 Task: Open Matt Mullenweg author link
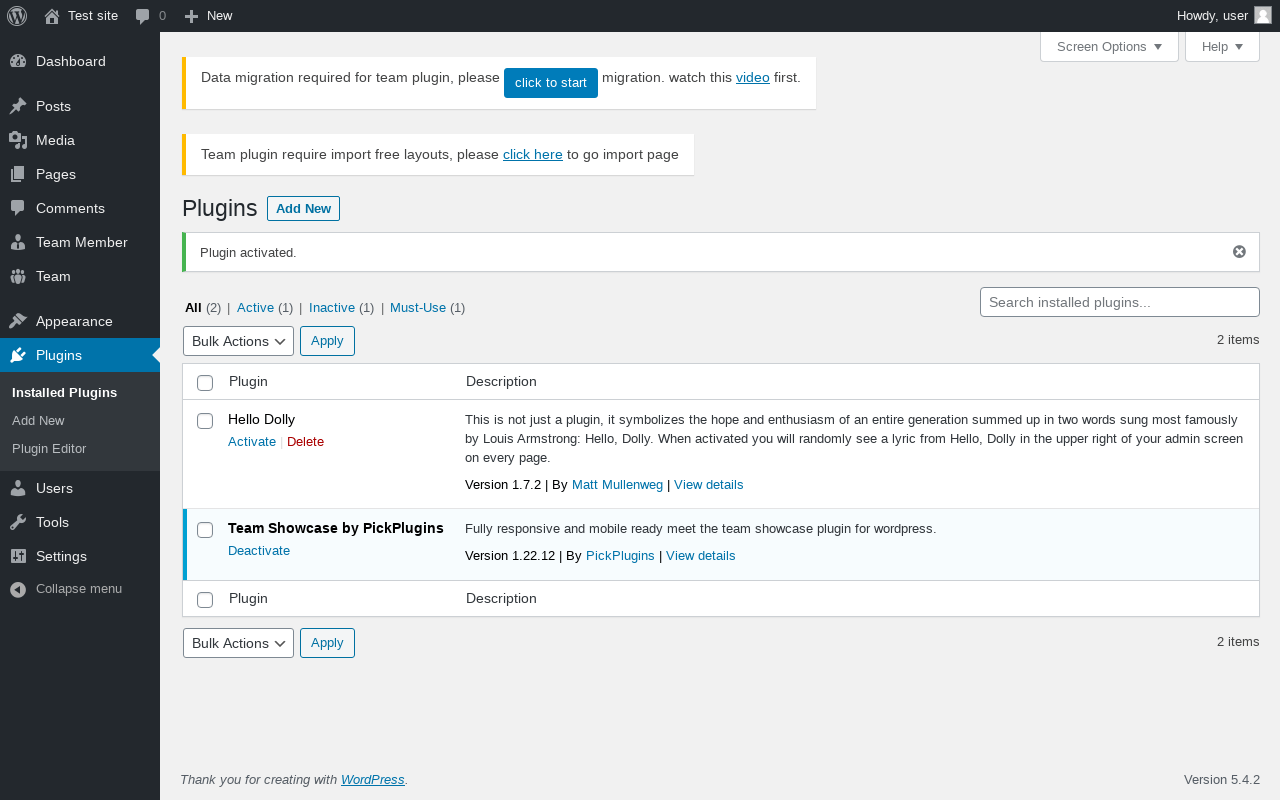[x=617, y=485]
